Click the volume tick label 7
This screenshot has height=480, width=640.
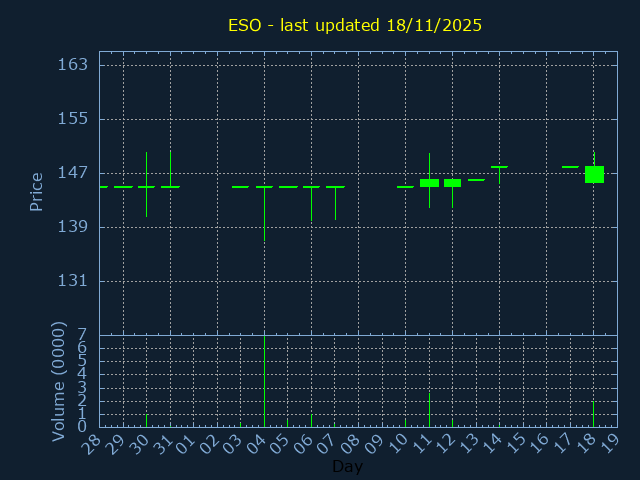(82, 335)
